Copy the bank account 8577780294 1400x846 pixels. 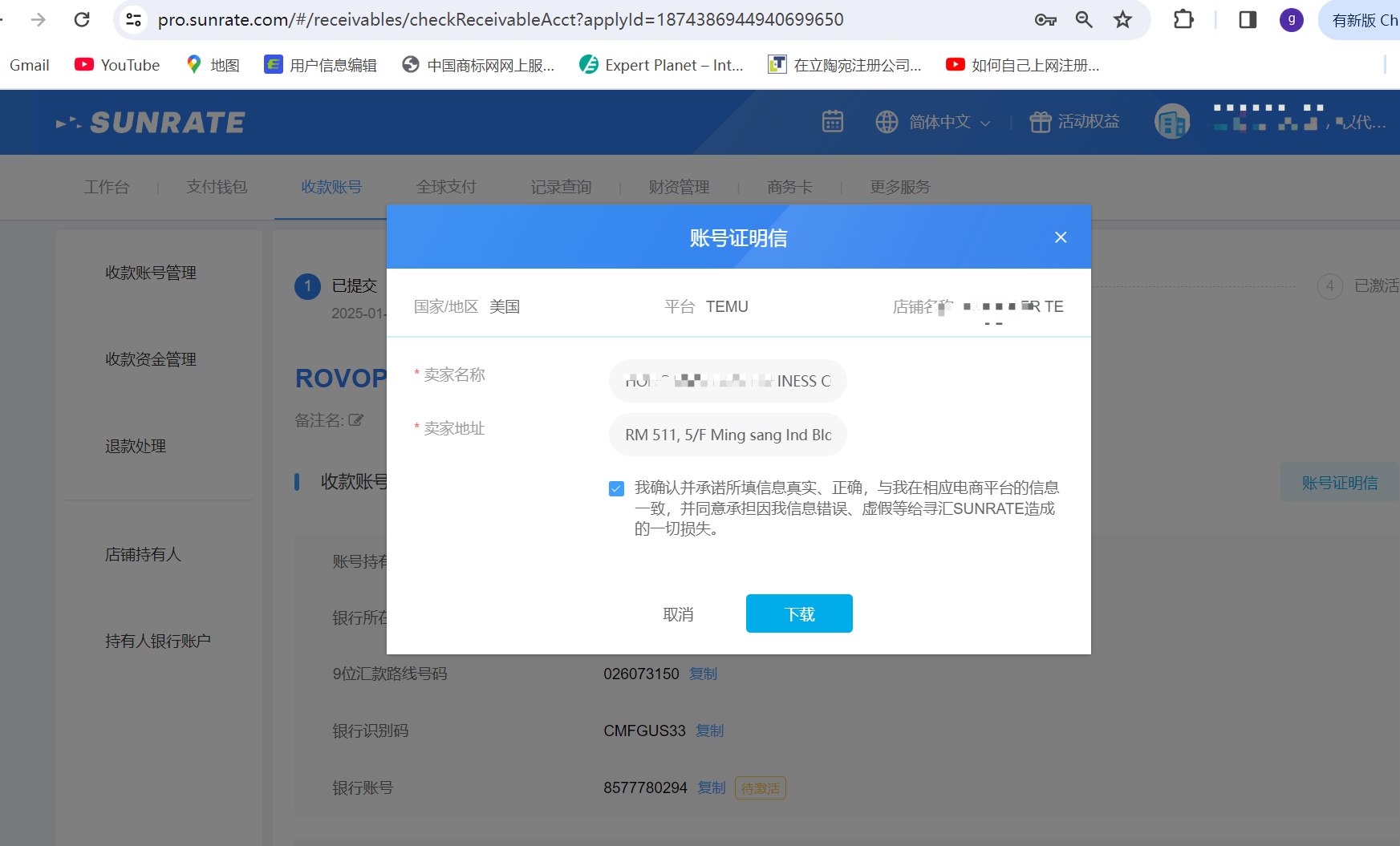[711, 787]
